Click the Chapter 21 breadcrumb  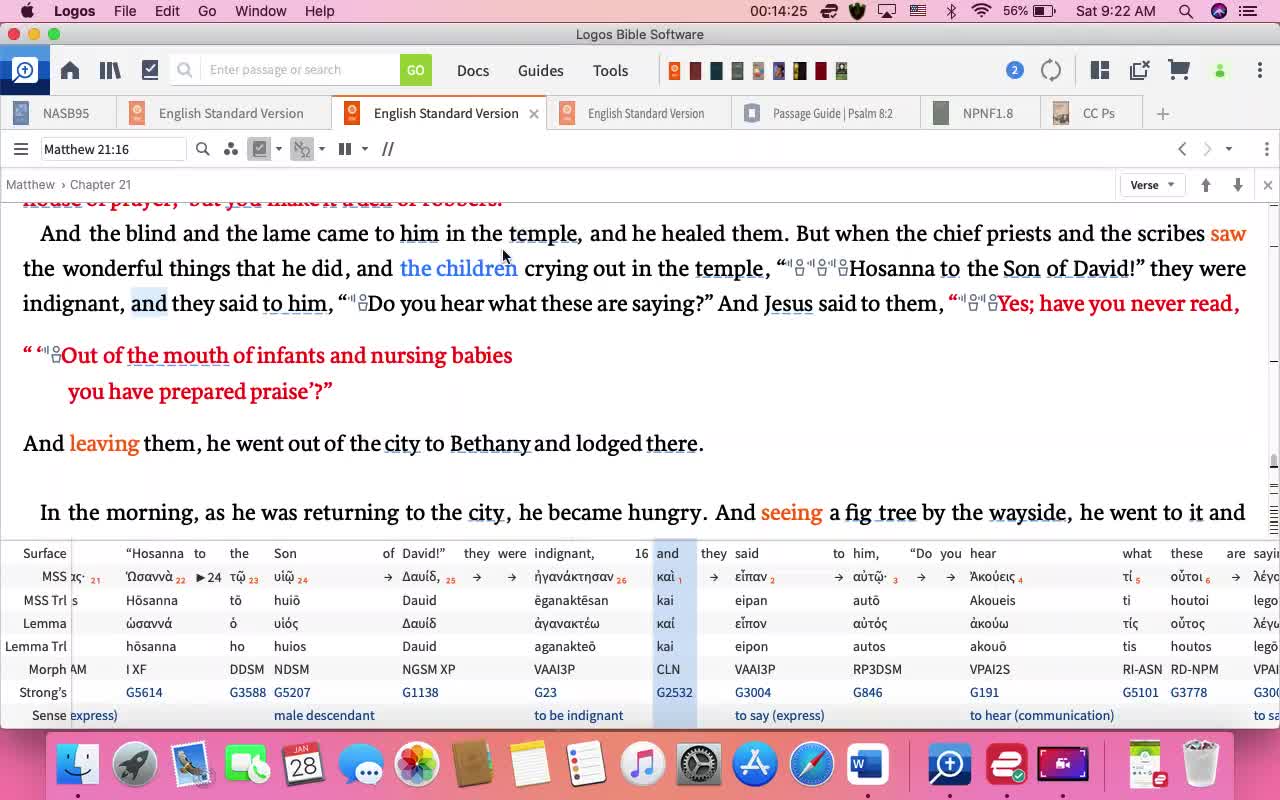click(100, 185)
